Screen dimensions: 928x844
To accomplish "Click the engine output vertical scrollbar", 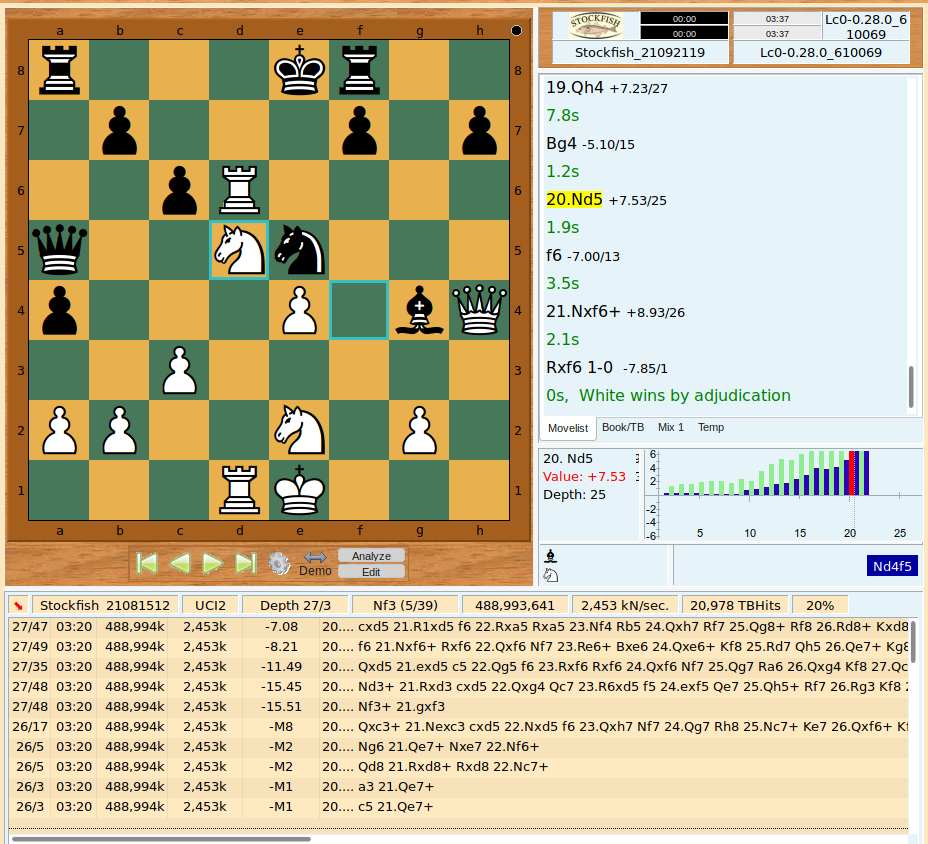I will [914, 642].
